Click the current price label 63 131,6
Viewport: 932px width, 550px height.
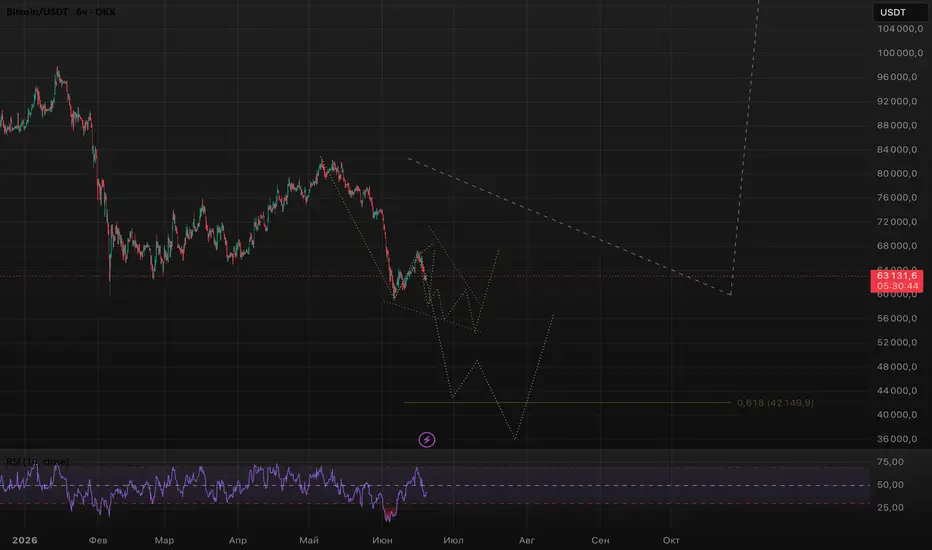pyautogui.click(x=896, y=276)
